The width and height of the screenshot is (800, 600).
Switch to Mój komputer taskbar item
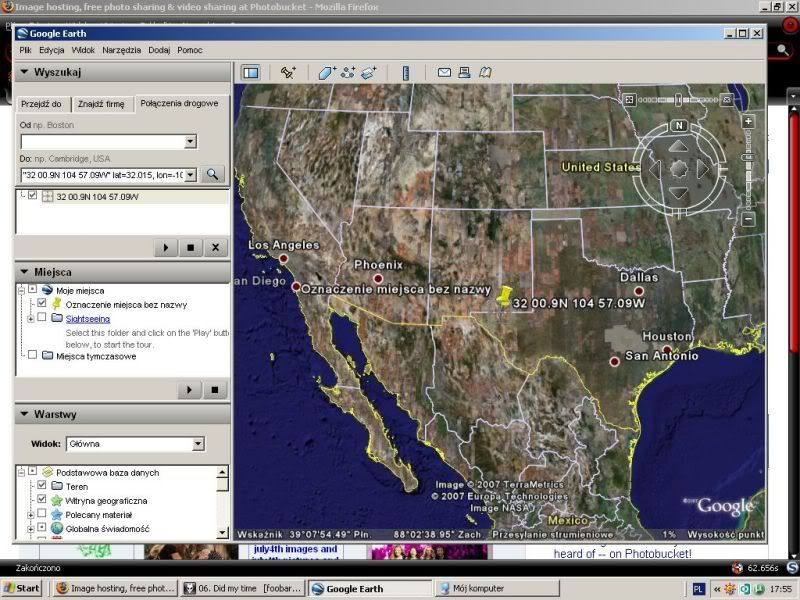tap(498, 588)
